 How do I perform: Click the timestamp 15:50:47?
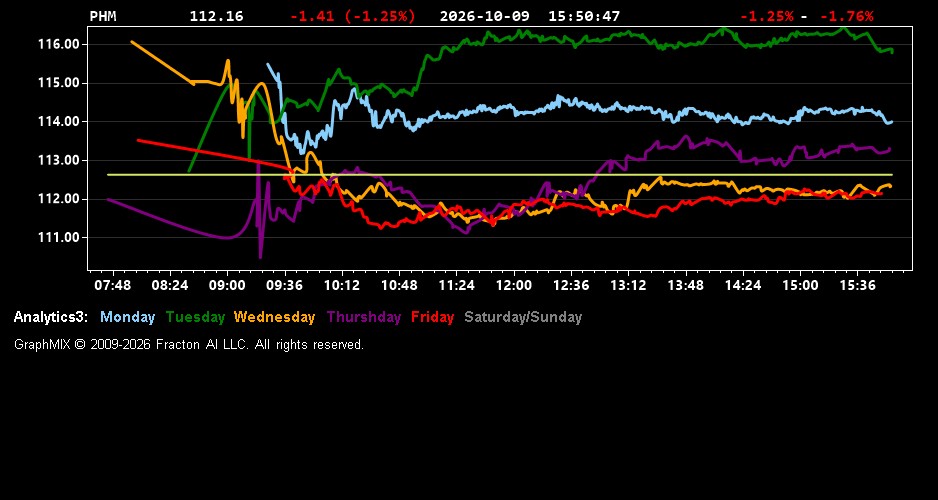tap(584, 17)
